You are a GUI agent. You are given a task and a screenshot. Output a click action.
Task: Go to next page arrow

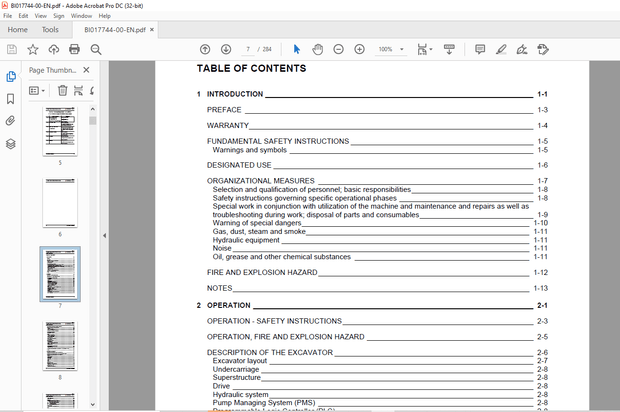(x=226, y=49)
